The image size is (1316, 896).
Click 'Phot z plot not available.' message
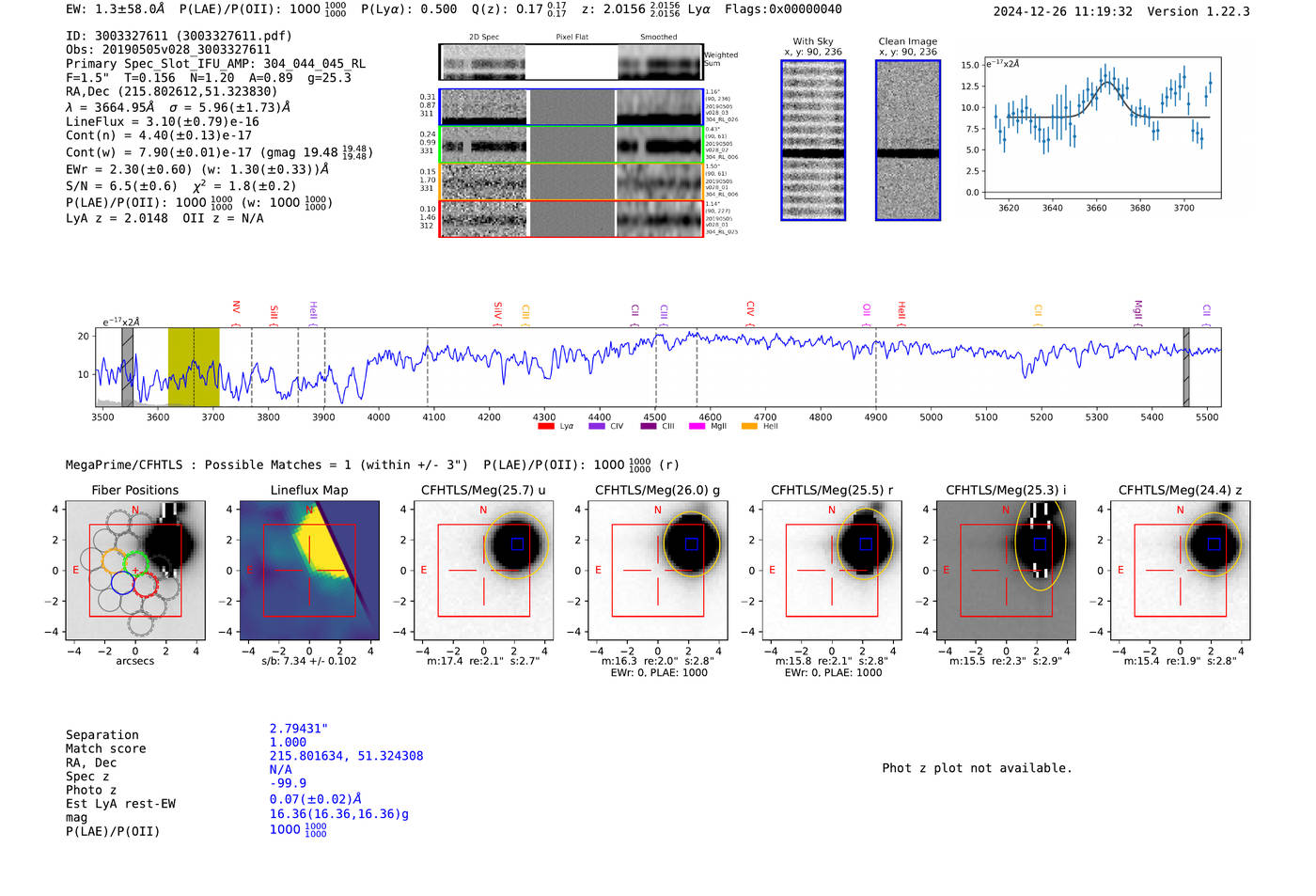coord(977,768)
